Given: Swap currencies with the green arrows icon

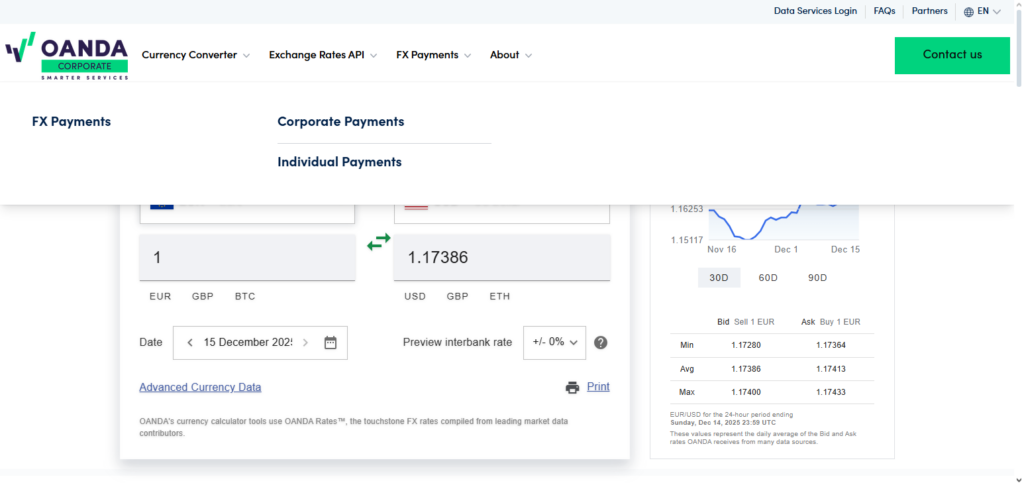Looking at the screenshot, I should tap(379, 242).
